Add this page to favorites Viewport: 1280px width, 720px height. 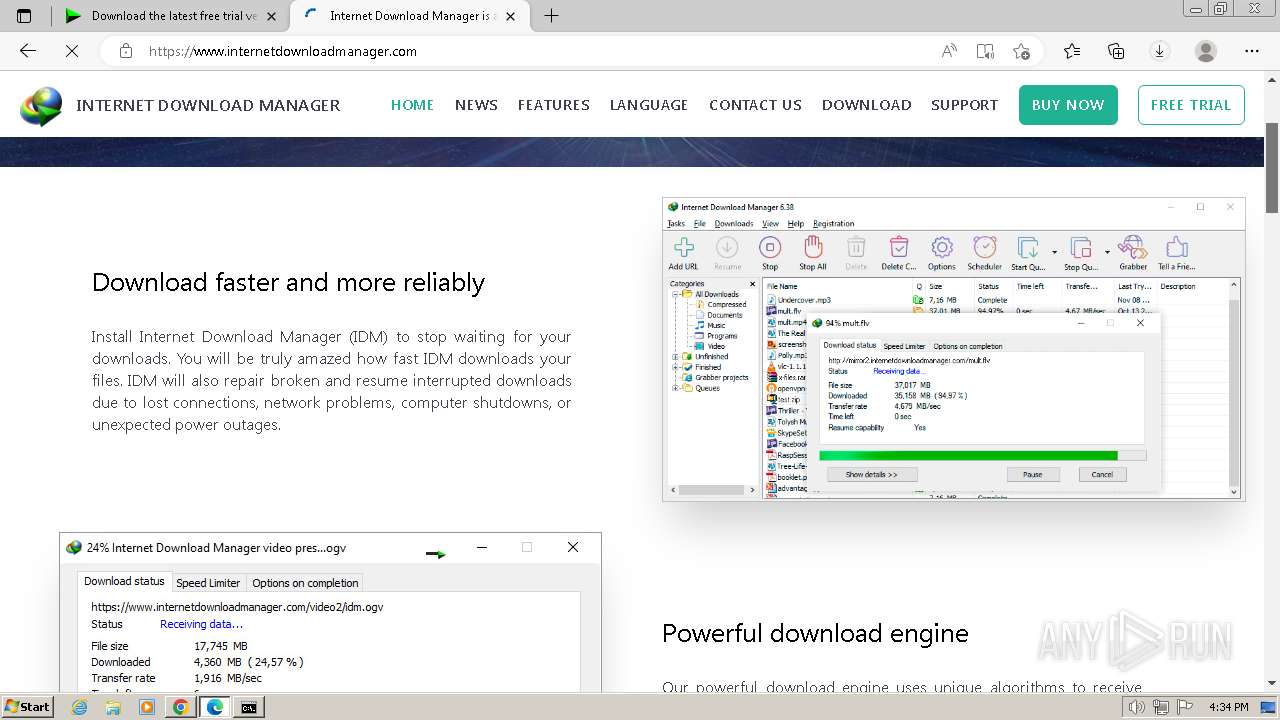pos(1021,51)
